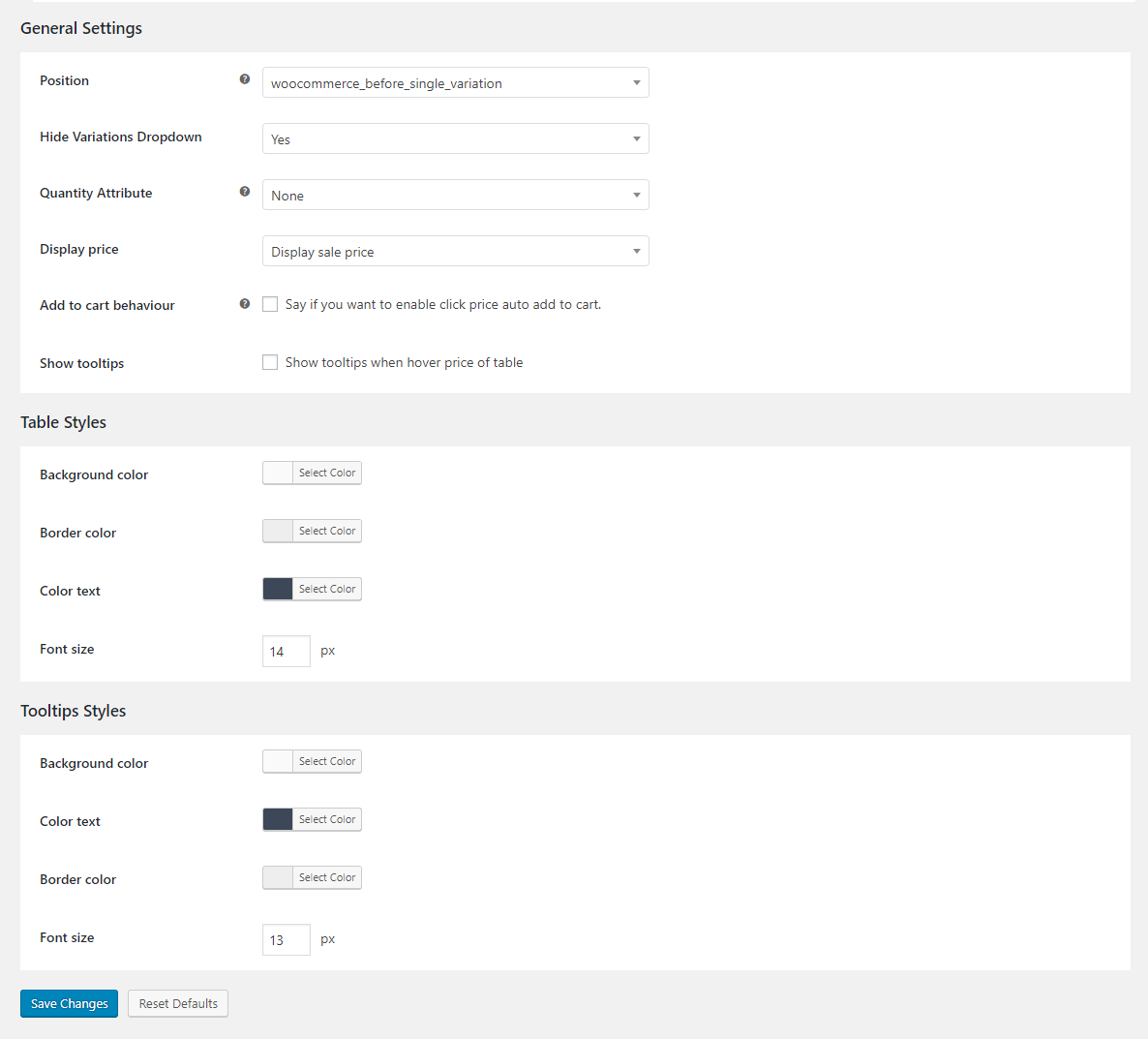The width and height of the screenshot is (1148, 1039).
Task: Expand the Hide Variations Dropdown select
Action: tap(455, 139)
